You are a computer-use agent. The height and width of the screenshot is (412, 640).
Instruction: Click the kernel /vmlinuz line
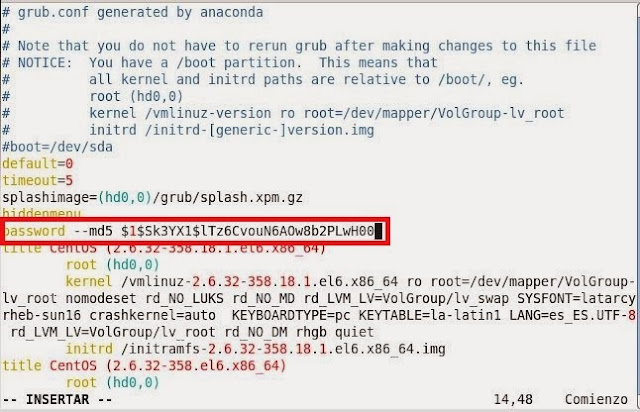pyautogui.click(x=350, y=281)
